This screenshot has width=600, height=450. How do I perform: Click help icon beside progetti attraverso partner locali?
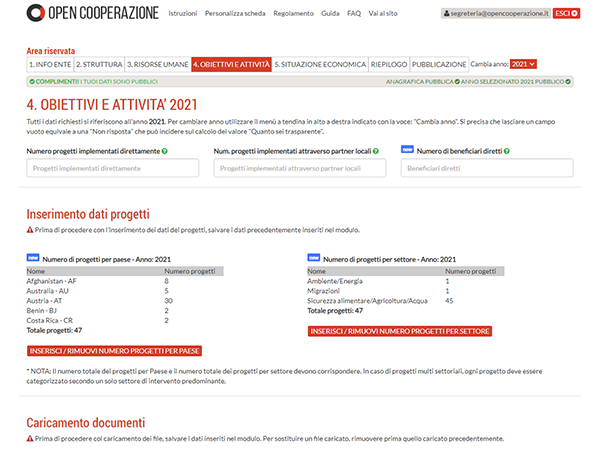point(376,151)
